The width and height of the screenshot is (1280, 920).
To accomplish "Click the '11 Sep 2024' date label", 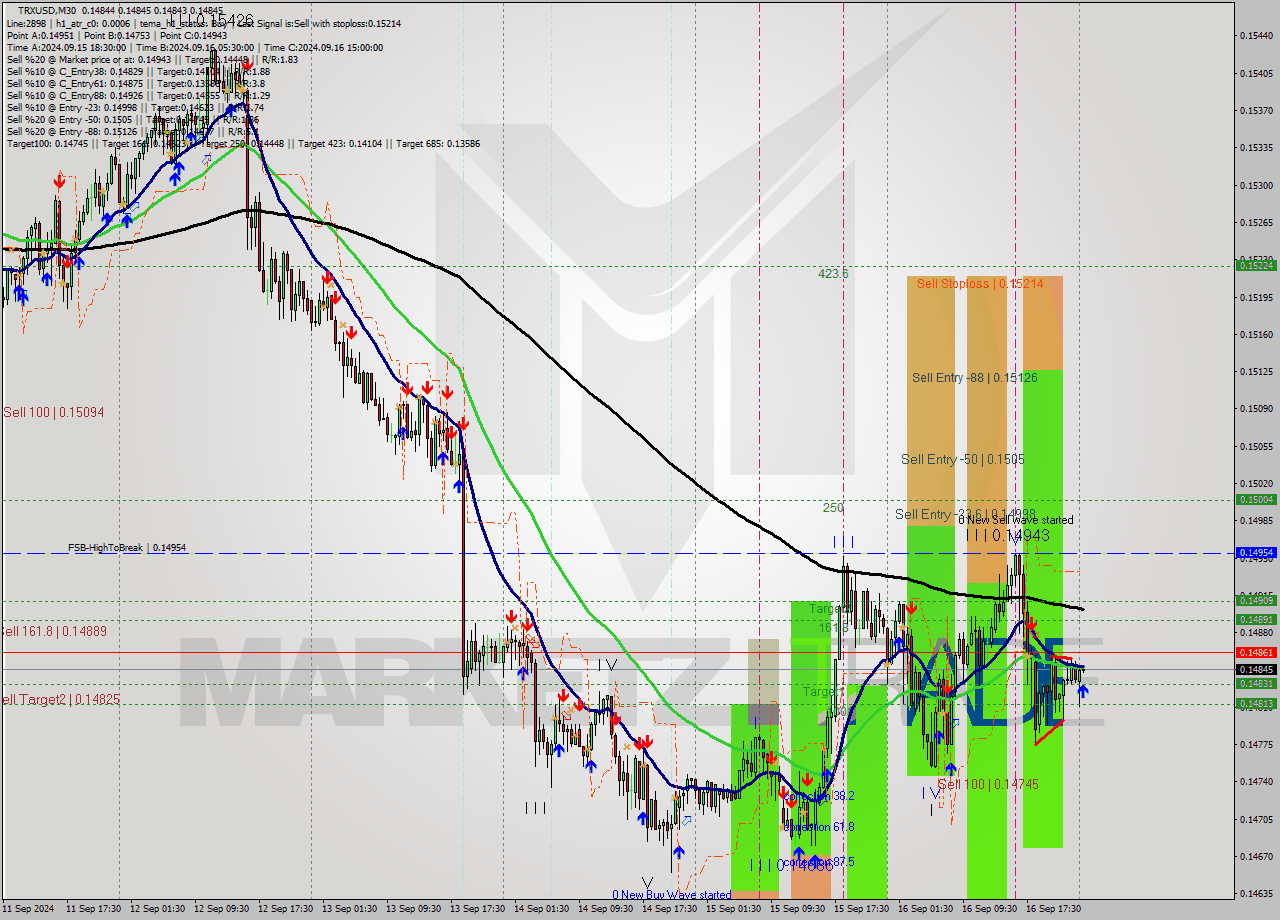I will 28,909.
